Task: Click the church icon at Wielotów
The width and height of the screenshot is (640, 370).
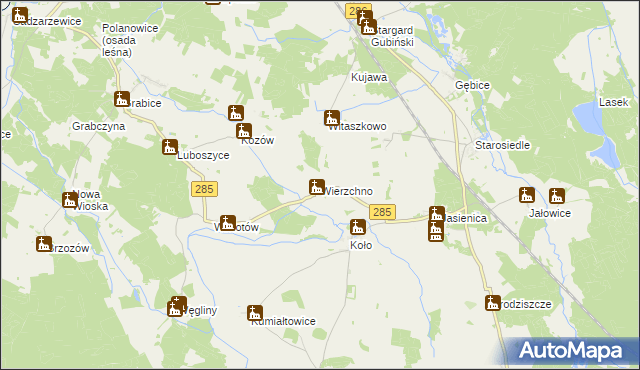Action: [228, 223]
